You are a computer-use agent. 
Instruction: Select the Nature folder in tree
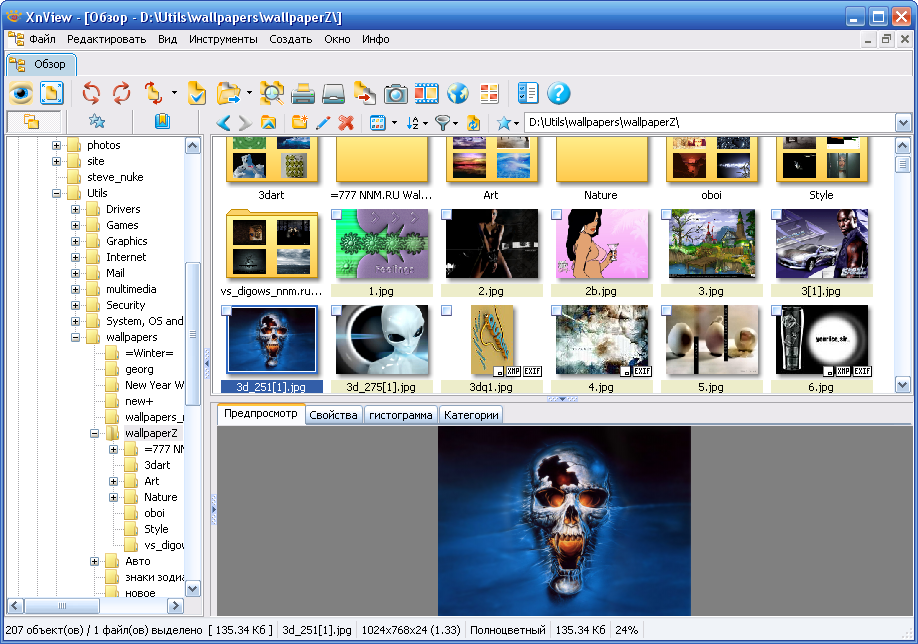[160, 497]
